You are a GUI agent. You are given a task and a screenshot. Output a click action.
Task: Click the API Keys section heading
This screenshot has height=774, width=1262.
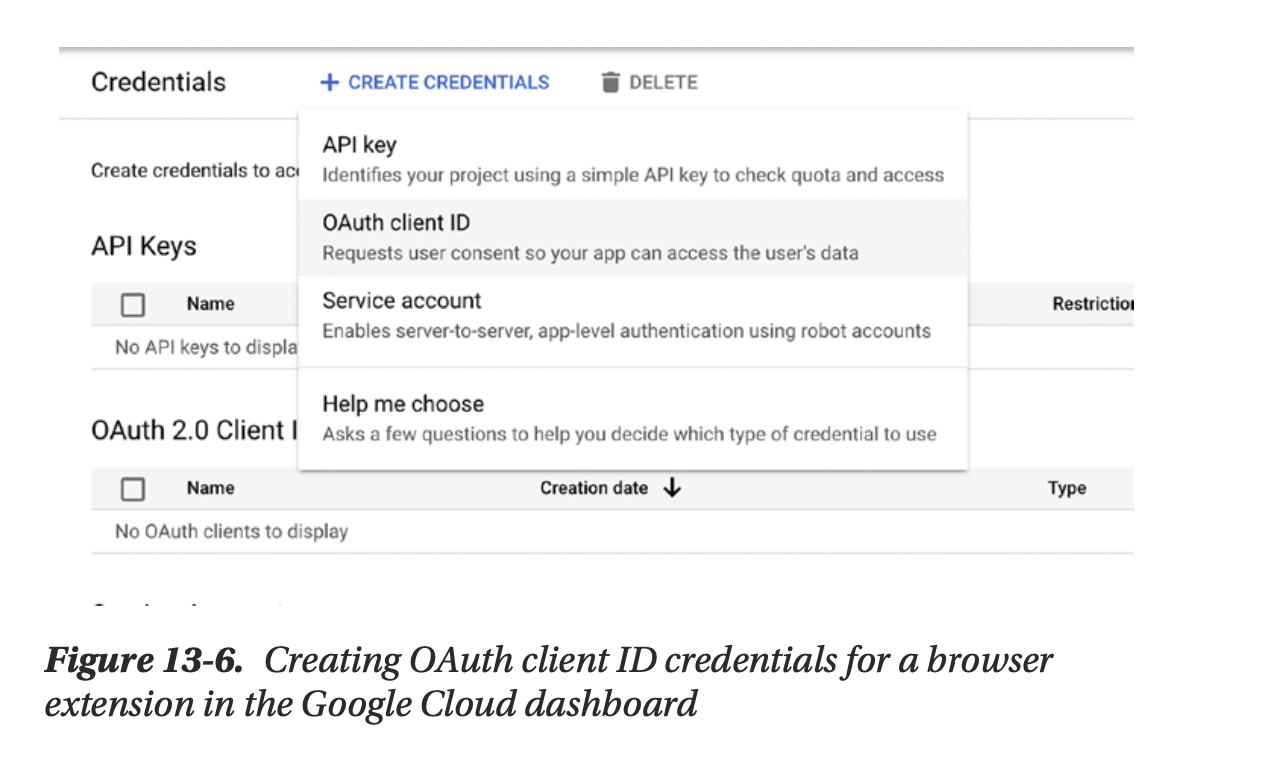tap(144, 246)
